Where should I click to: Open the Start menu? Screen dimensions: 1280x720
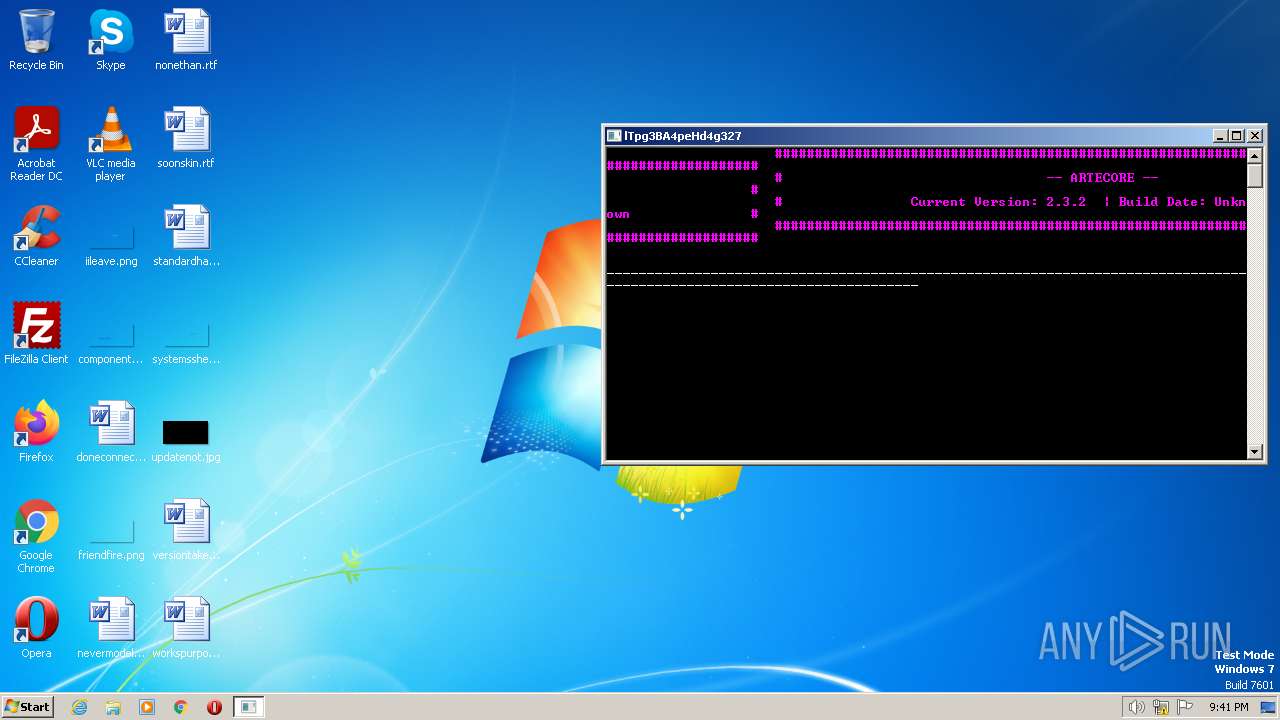coord(27,707)
